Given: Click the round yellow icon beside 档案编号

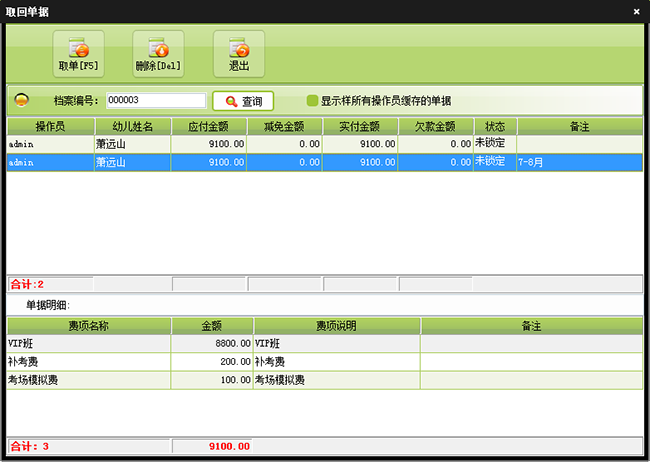Looking at the screenshot, I should point(22,100).
